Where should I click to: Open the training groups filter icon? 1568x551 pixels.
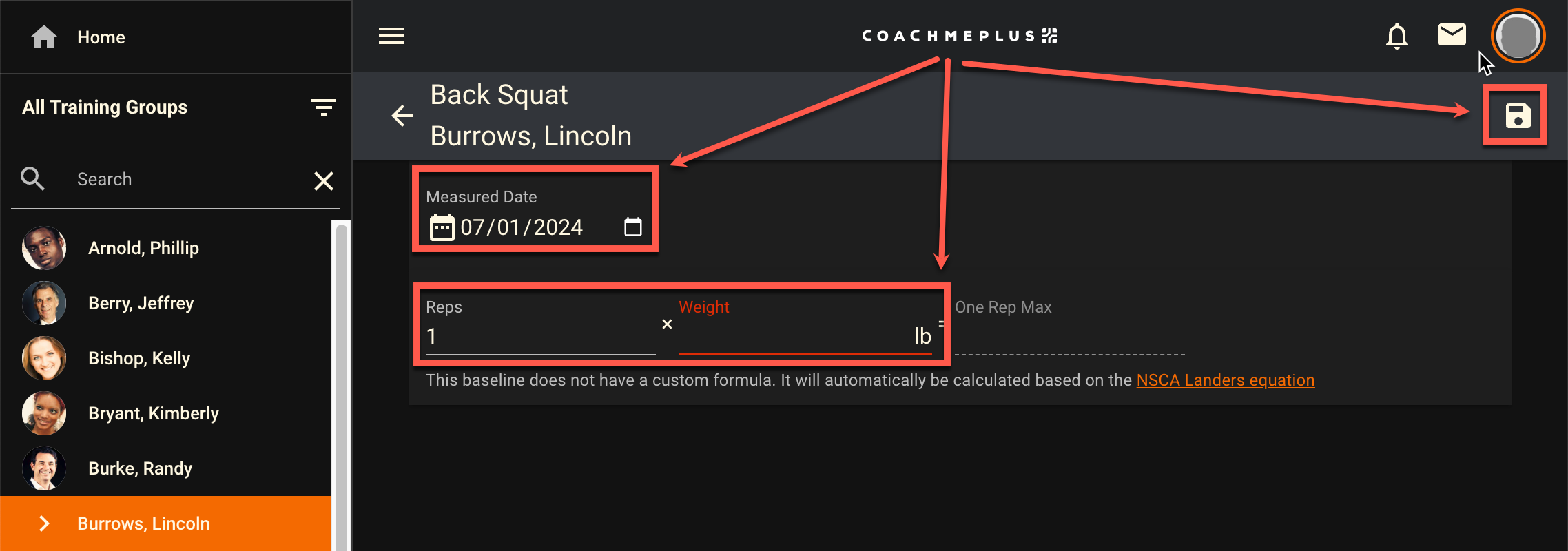[x=323, y=107]
